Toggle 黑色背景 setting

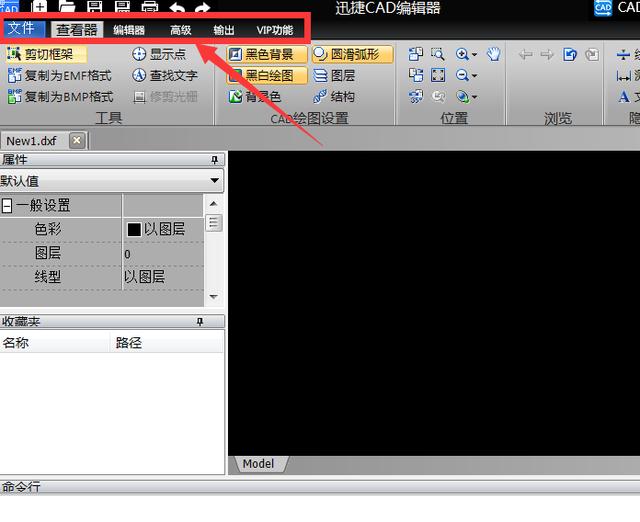[267, 54]
